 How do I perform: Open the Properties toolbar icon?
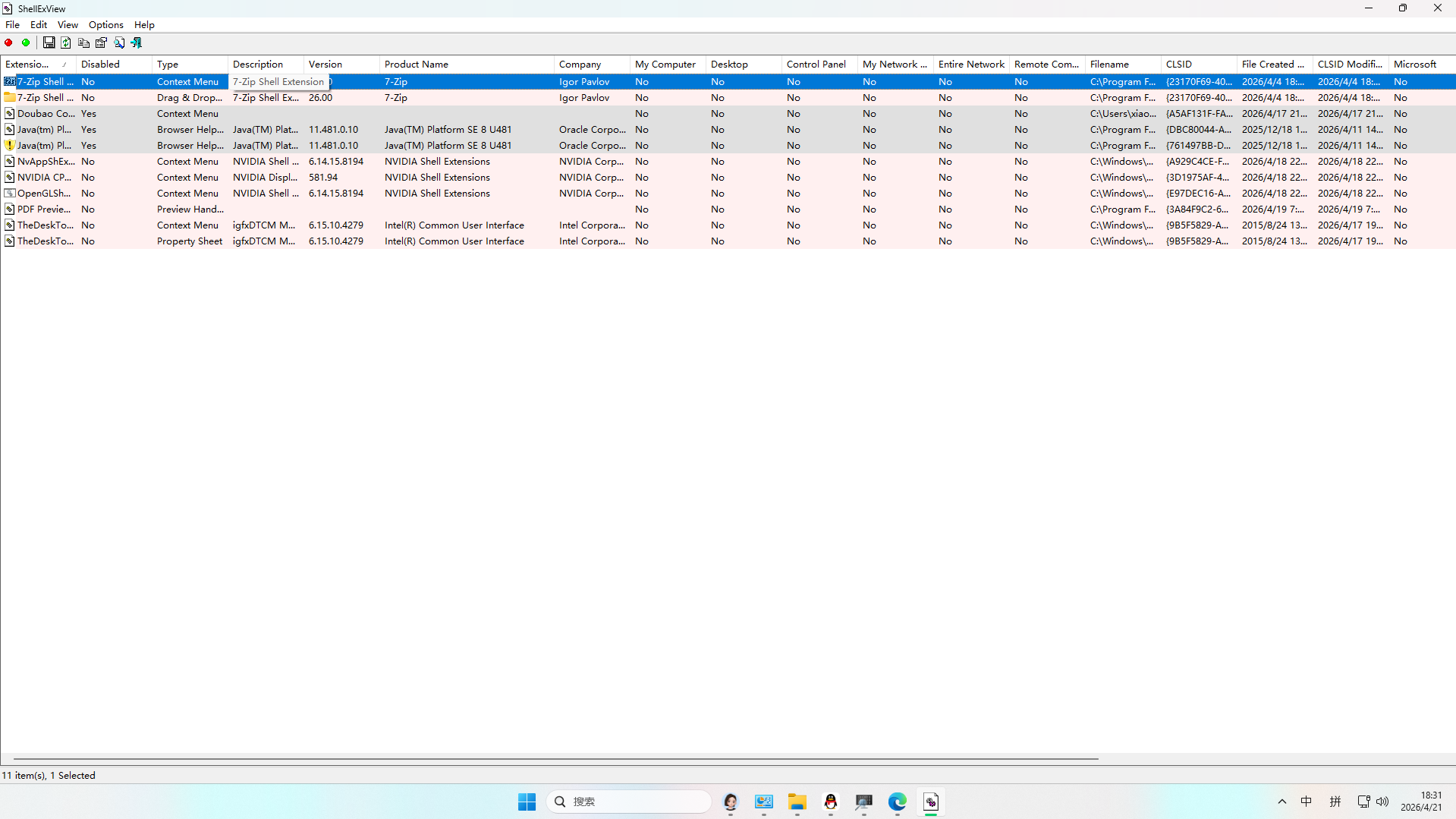click(101, 43)
